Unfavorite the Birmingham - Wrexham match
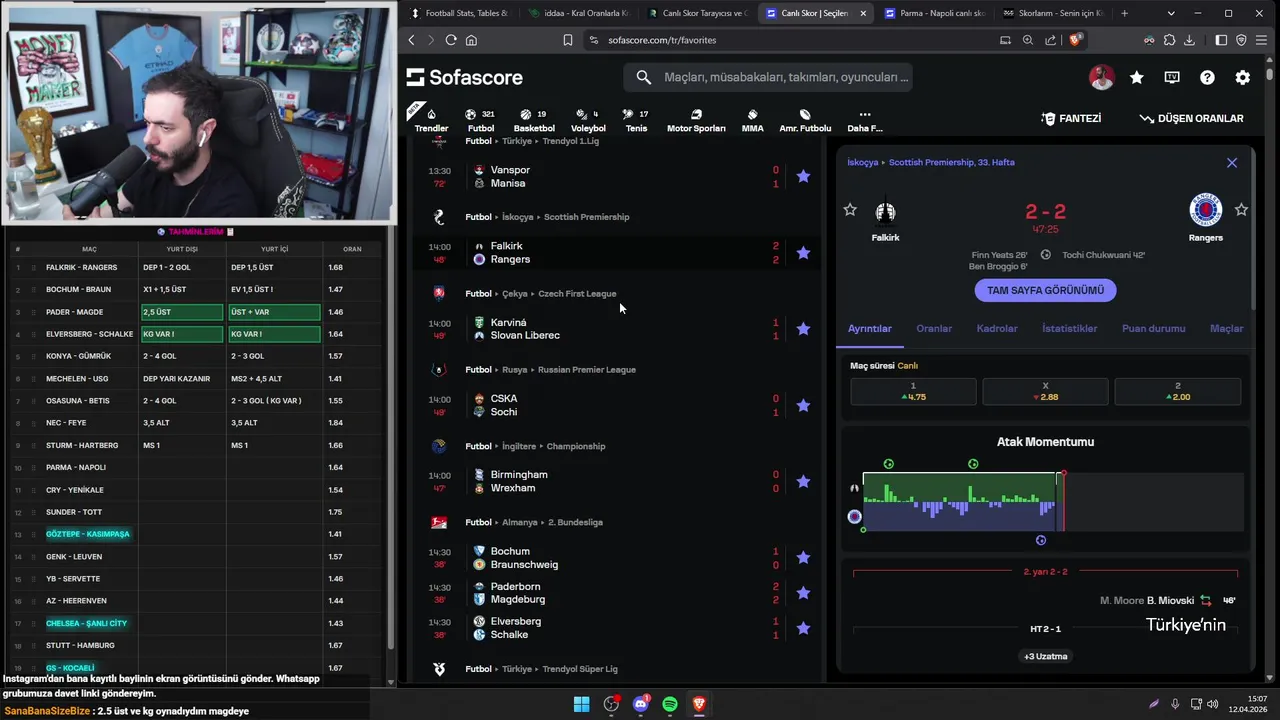Image resolution: width=1280 pixels, height=720 pixels. click(x=803, y=481)
